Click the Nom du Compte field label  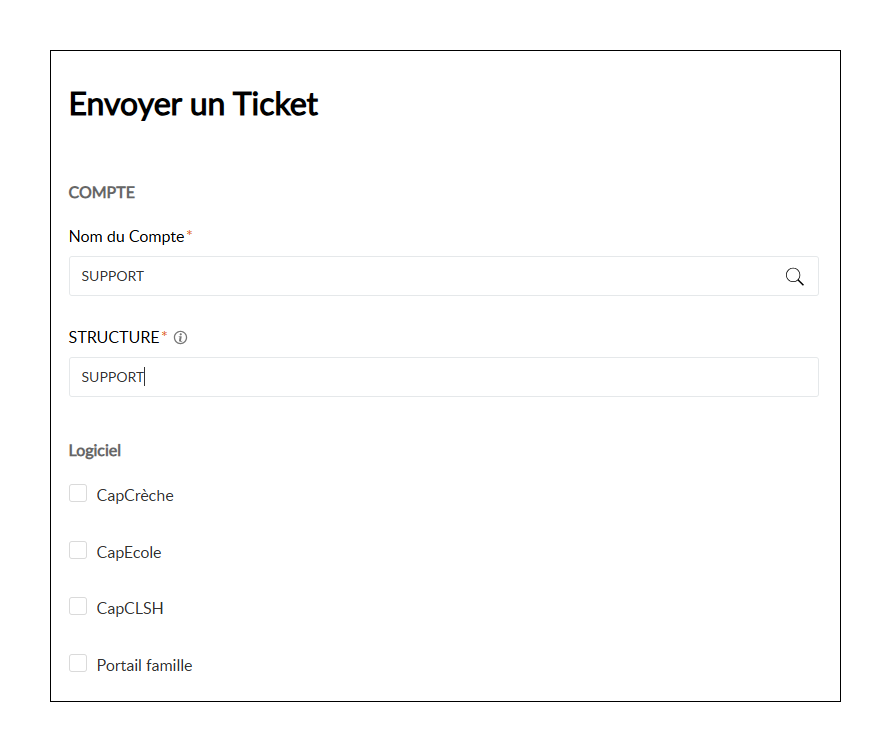[126, 237]
